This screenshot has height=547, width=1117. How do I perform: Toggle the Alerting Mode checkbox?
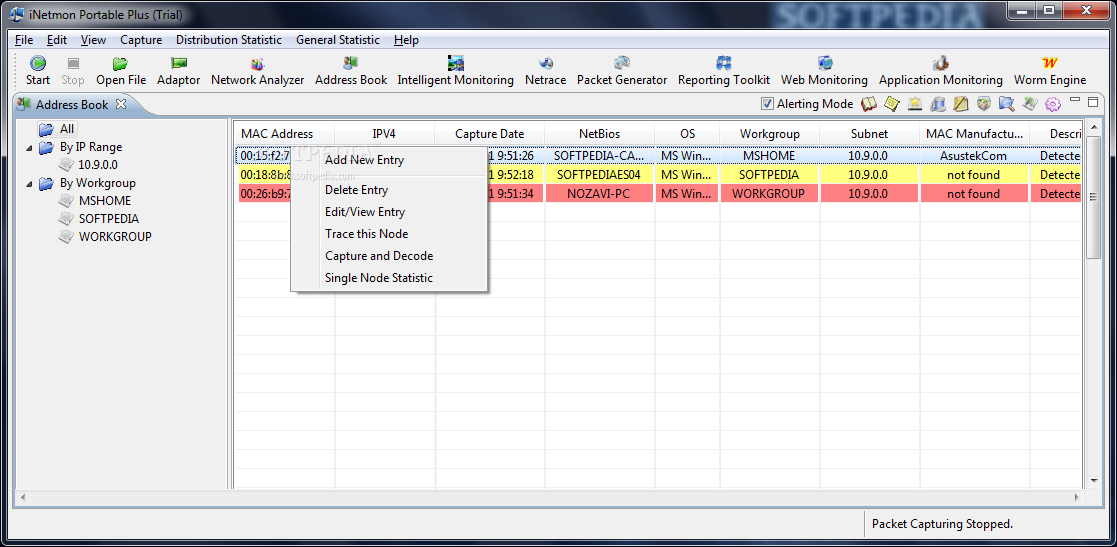pyautogui.click(x=767, y=104)
